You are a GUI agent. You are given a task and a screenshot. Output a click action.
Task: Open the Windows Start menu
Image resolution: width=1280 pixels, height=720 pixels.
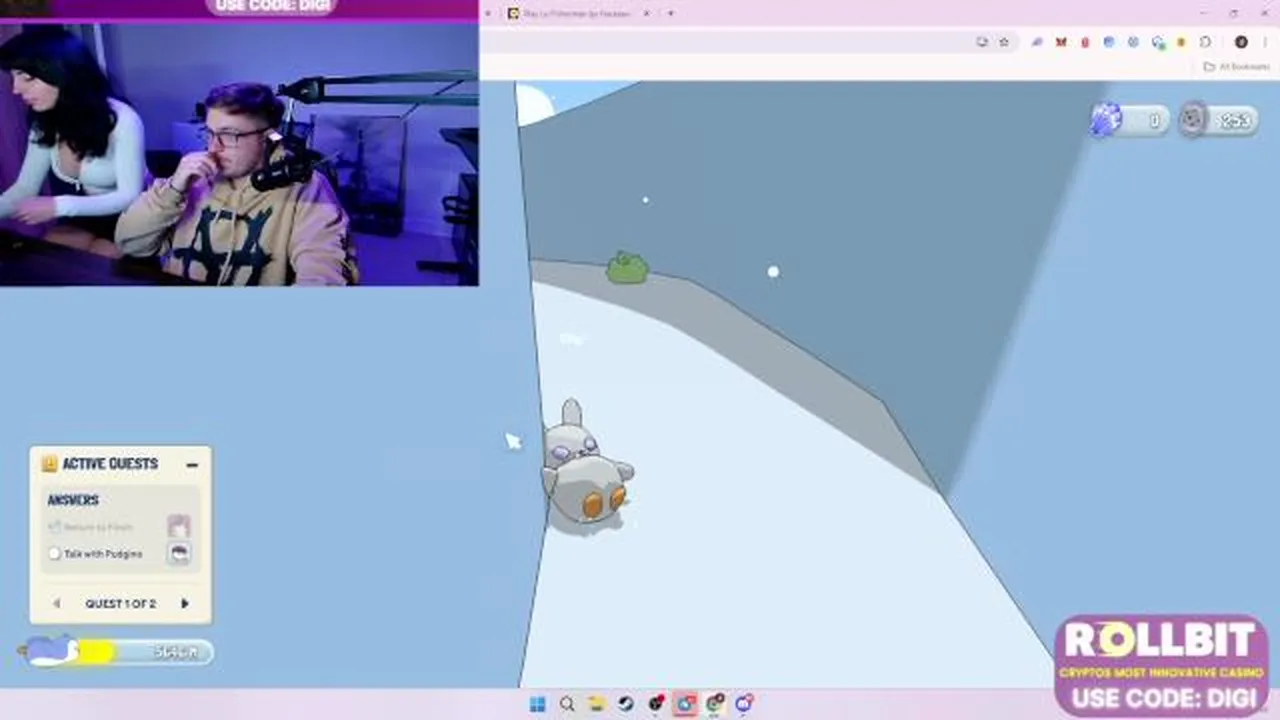[x=537, y=704]
